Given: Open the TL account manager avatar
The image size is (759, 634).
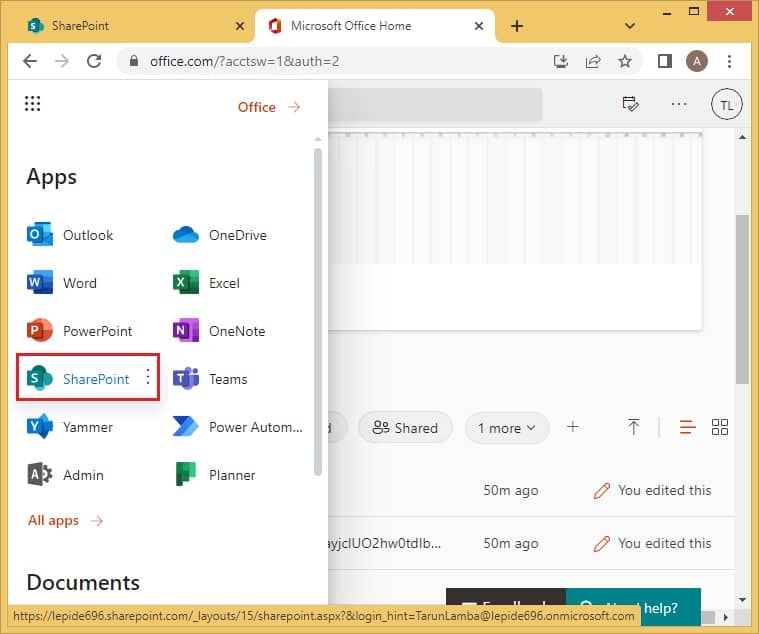Looking at the screenshot, I should [726, 104].
